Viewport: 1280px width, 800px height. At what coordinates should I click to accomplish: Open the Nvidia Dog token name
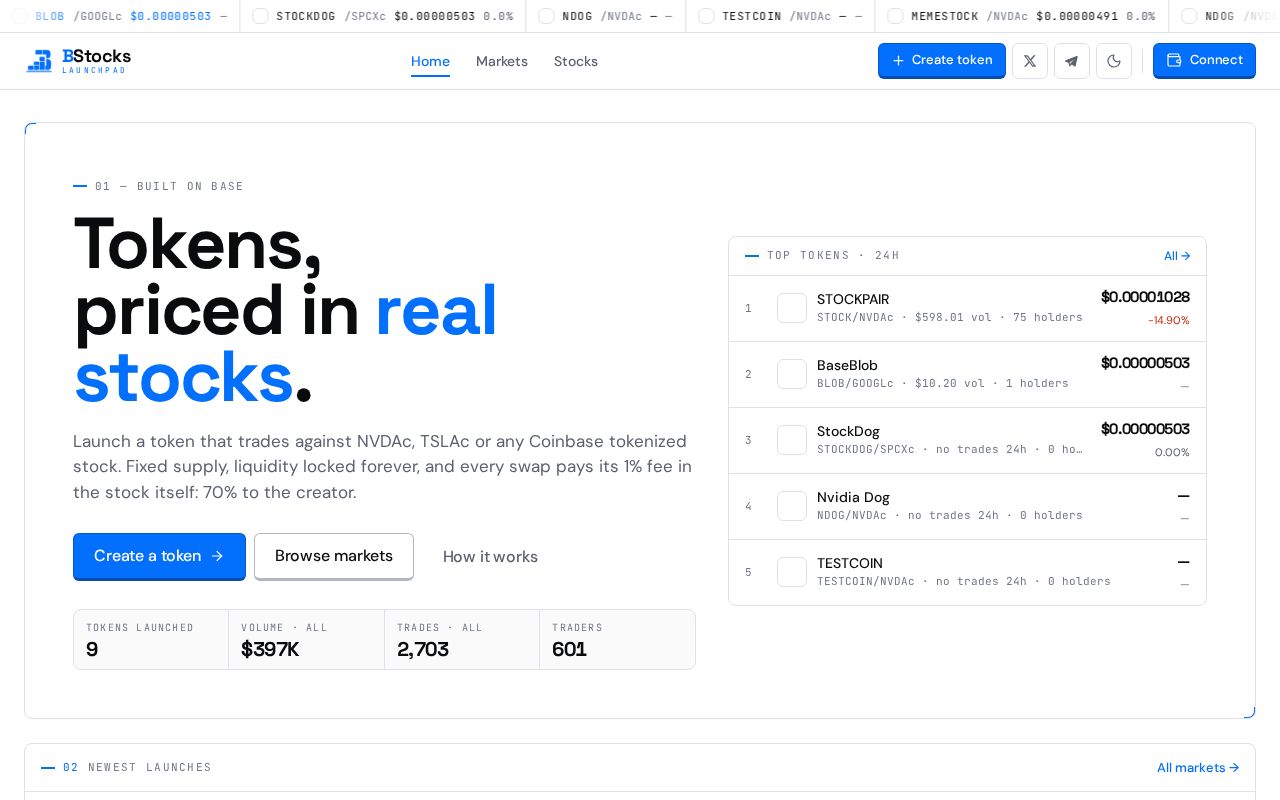point(853,497)
